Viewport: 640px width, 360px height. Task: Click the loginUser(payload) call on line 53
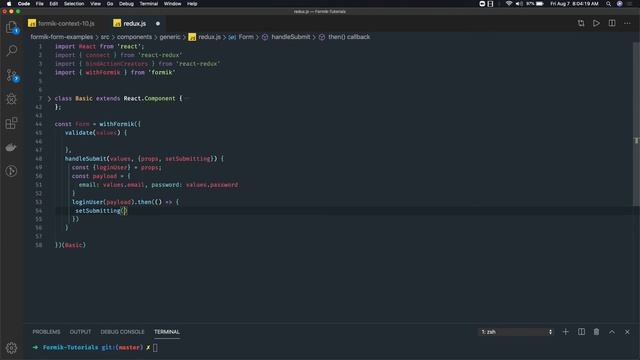tap(103, 202)
